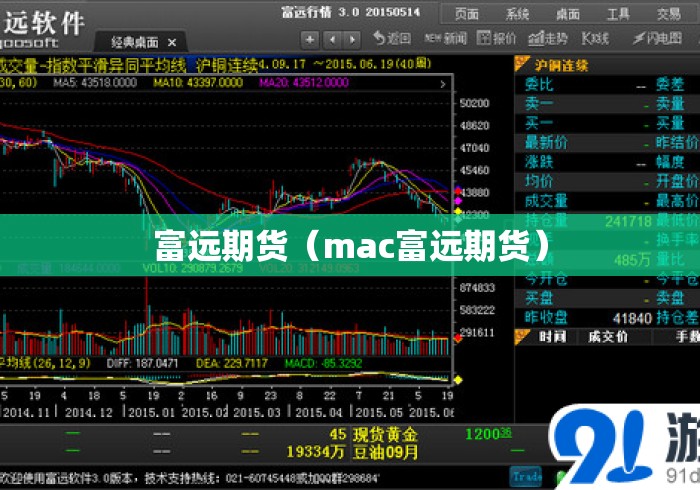Click the 卖一 row label

539,104
